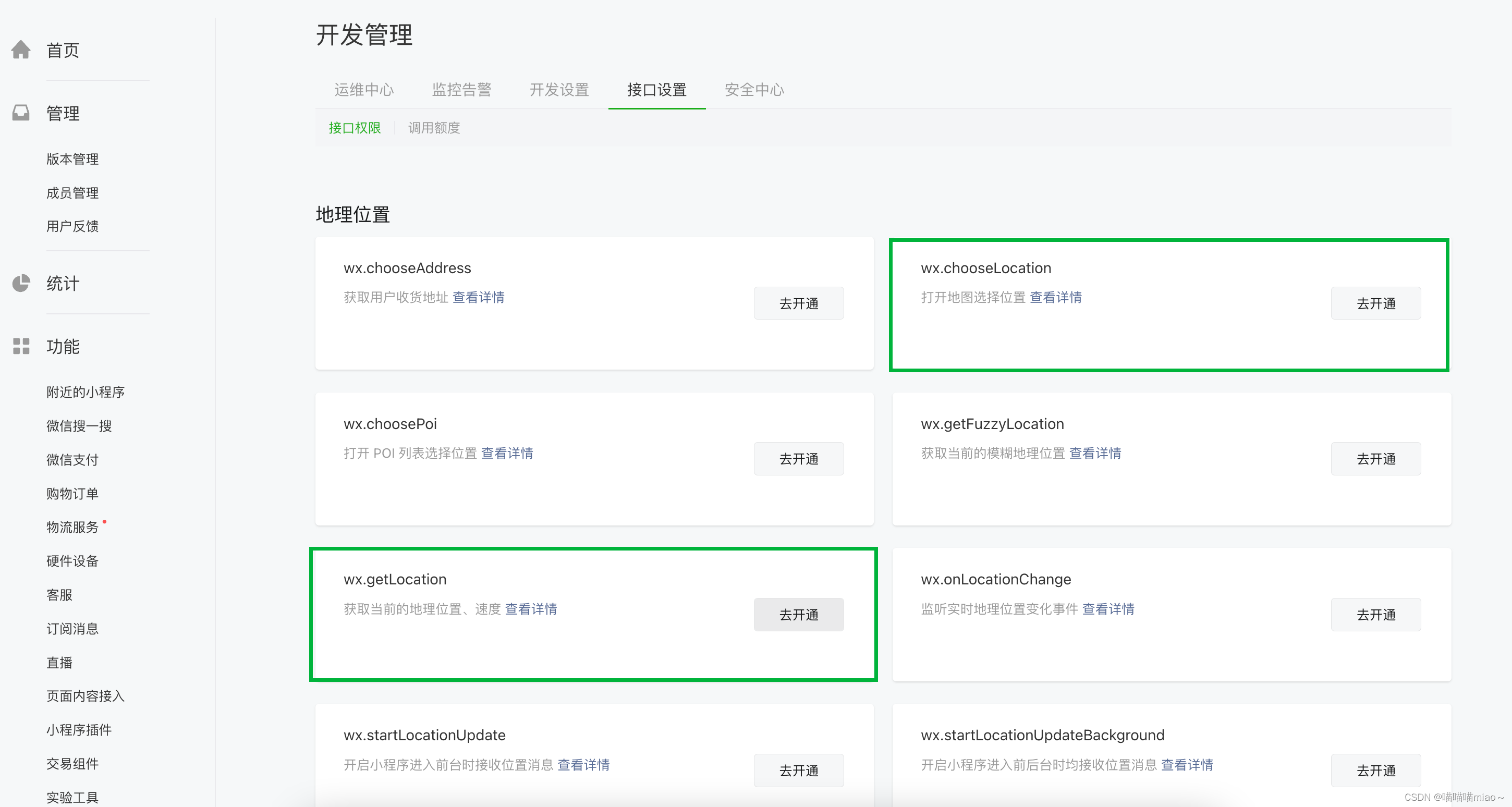The width and height of the screenshot is (1512, 807).
Task: Switch to the 安全中心 tab
Action: (x=753, y=89)
